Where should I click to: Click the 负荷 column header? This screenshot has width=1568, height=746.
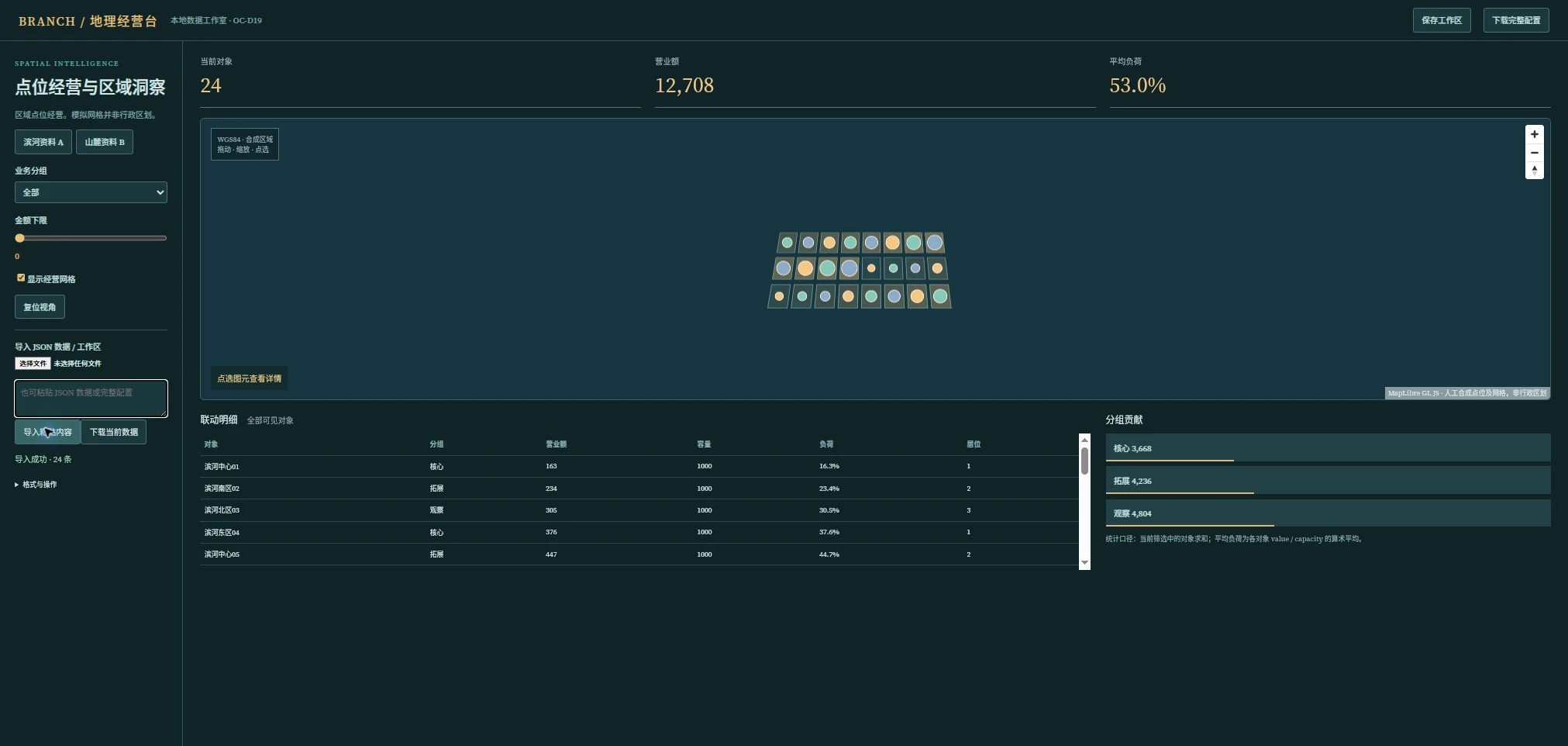click(x=826, y=444)
